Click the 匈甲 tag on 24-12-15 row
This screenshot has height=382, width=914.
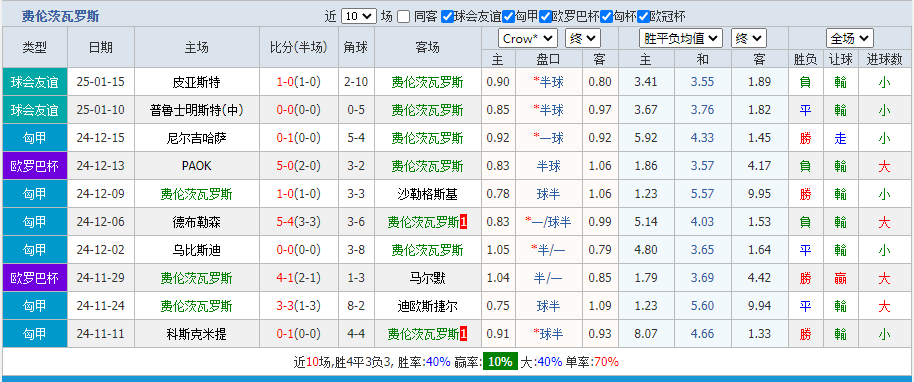[35, 138]
